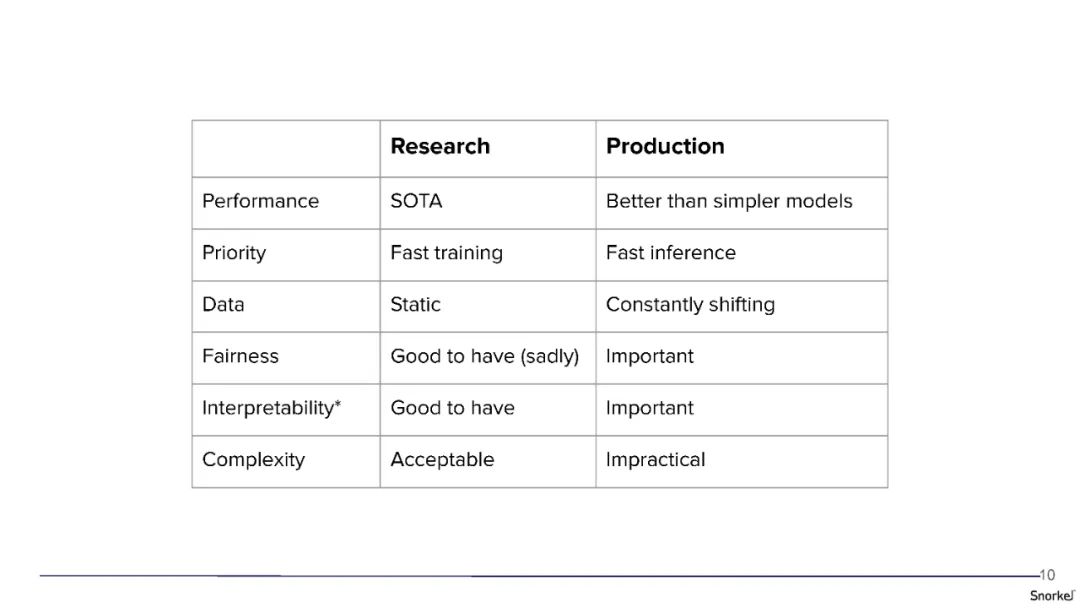Click the Complexity row label

point(253,460)
